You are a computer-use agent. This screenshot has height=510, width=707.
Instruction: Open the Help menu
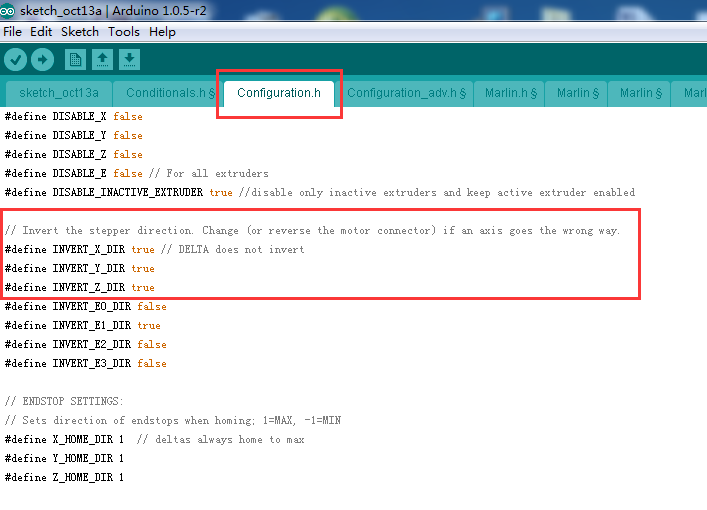(x=162, y=32)
